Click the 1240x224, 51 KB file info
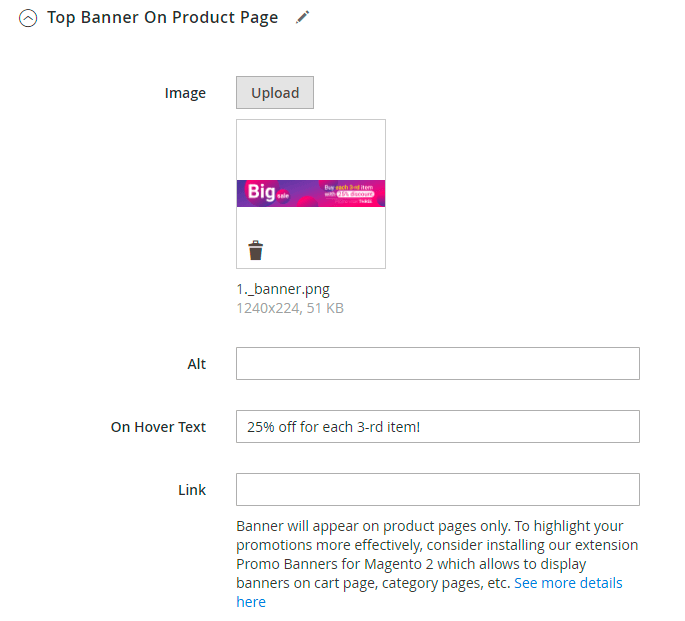 pyautogui.click(x=290, y=308)
